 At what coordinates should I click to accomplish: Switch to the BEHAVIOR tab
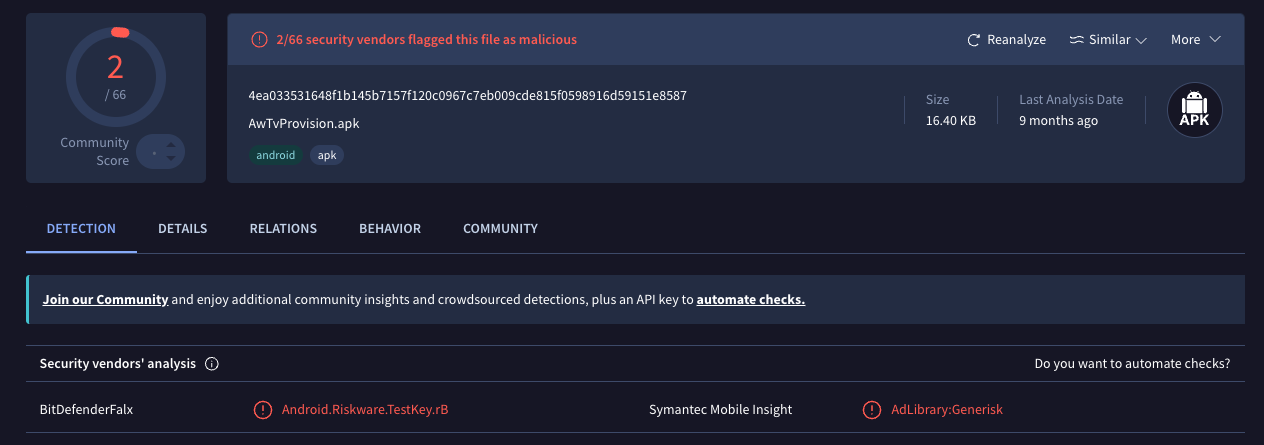pos(390,229)
